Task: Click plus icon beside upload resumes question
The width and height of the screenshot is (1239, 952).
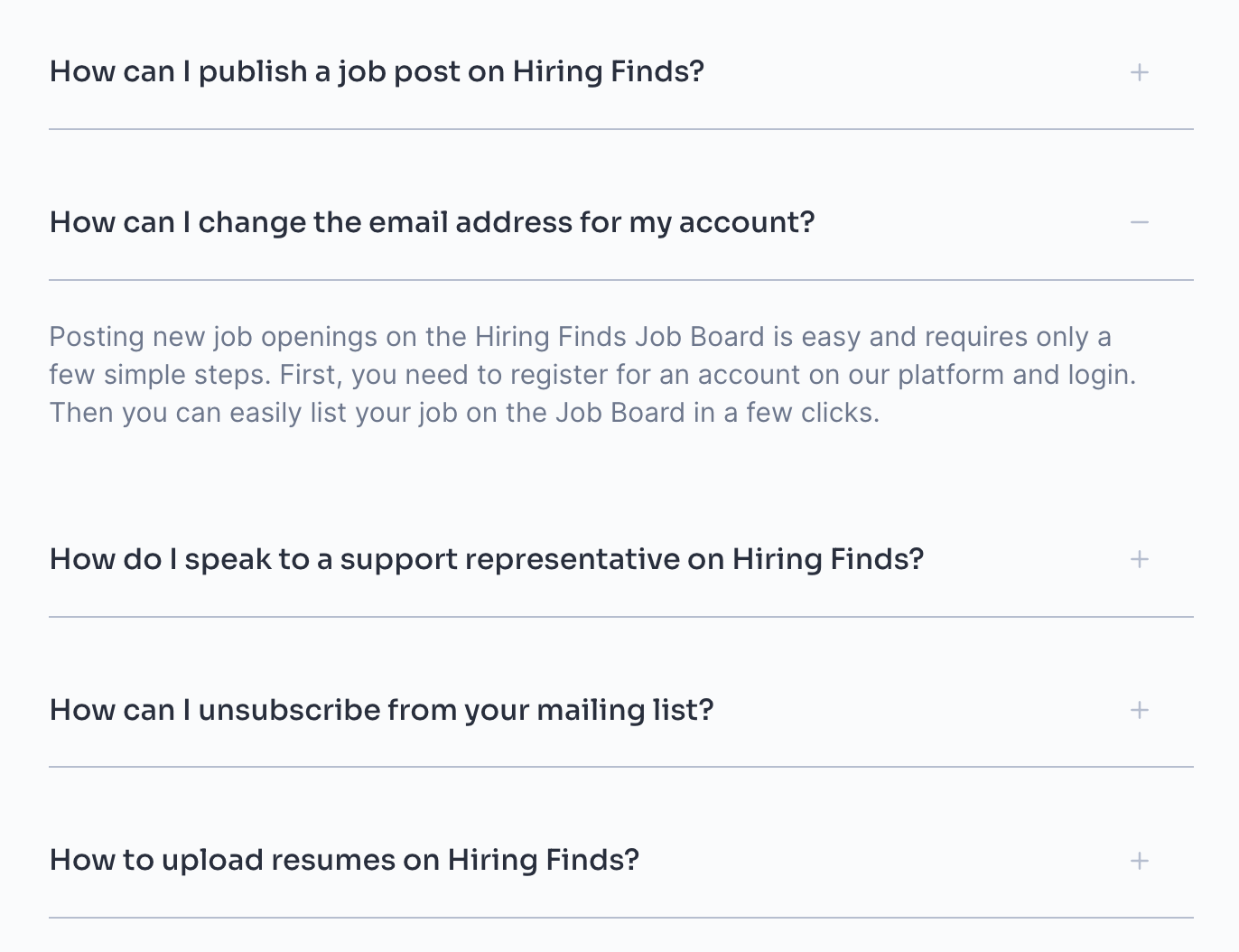Action: click(x=1140, y=861)
